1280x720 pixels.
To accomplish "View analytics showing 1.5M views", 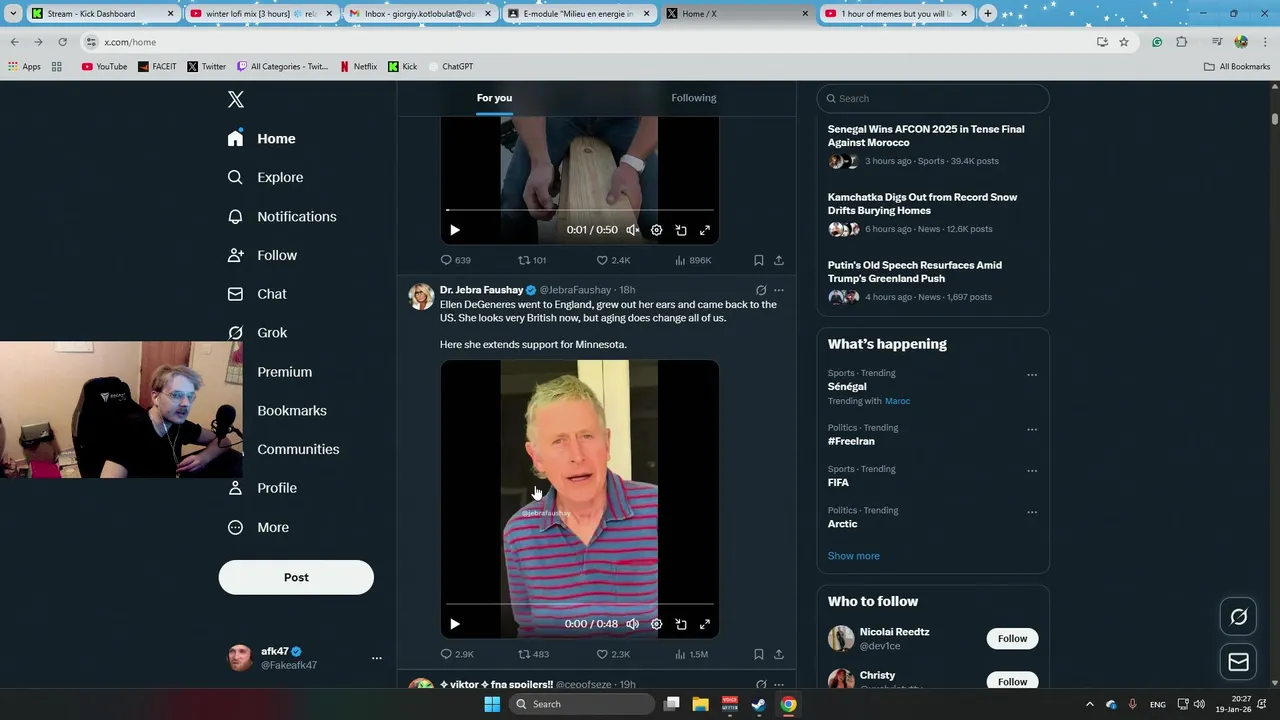I will [x=691, y=654].
